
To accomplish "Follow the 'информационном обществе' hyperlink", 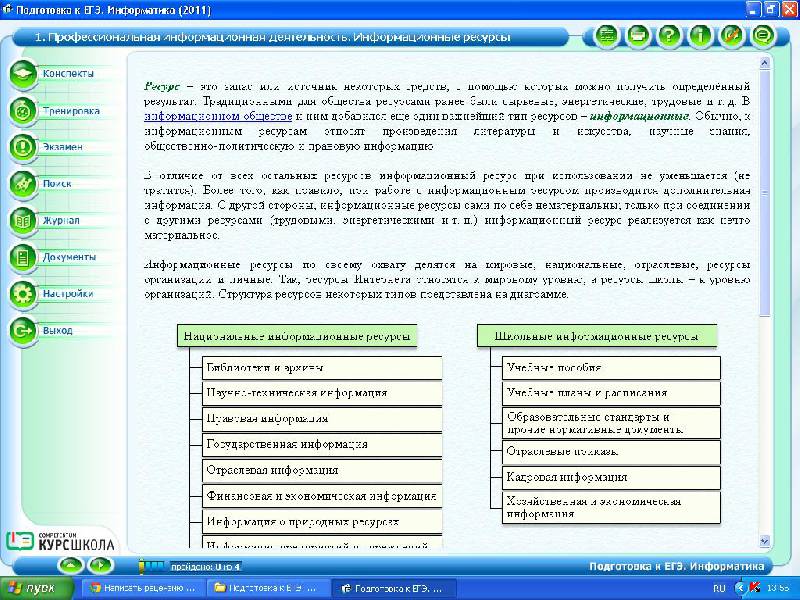I will [218, 116].
